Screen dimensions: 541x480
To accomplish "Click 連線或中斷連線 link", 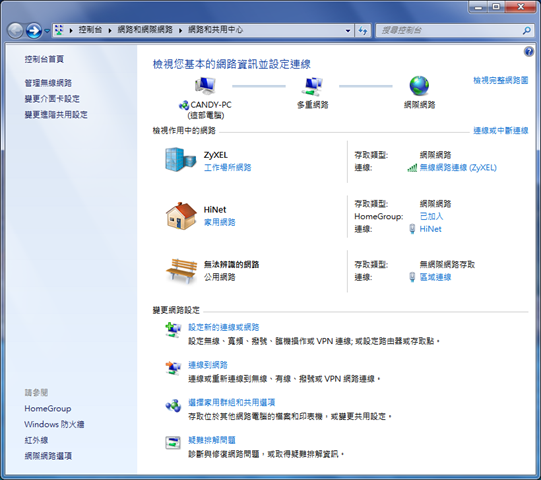I will 501,131.
